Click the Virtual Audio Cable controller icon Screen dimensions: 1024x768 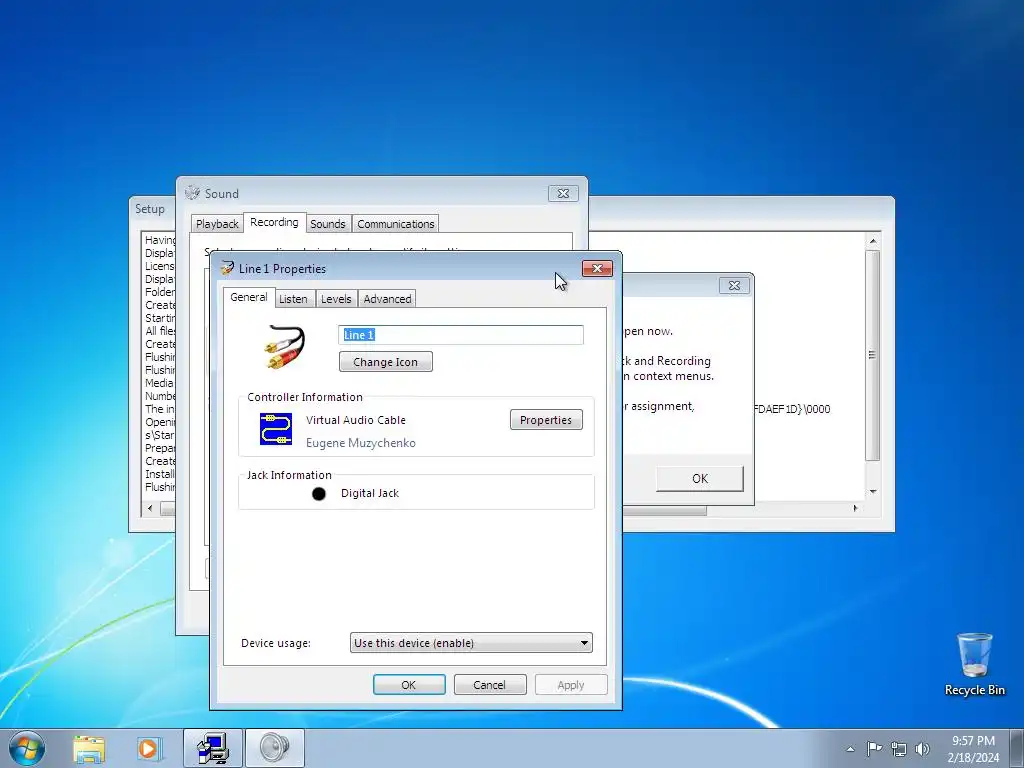point(276,429)
